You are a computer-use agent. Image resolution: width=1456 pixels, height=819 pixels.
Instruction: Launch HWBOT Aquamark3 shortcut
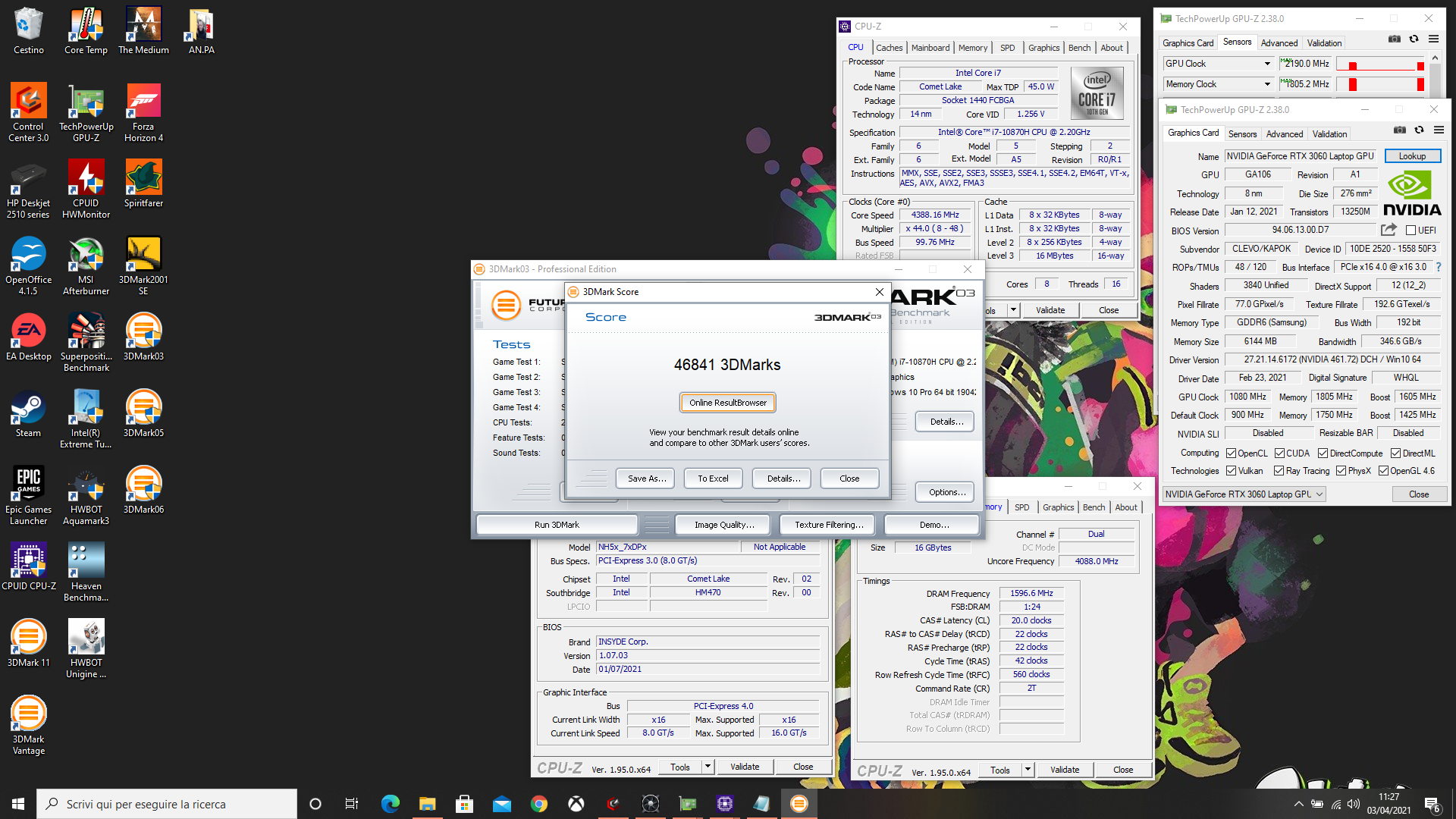coord(86,495)
